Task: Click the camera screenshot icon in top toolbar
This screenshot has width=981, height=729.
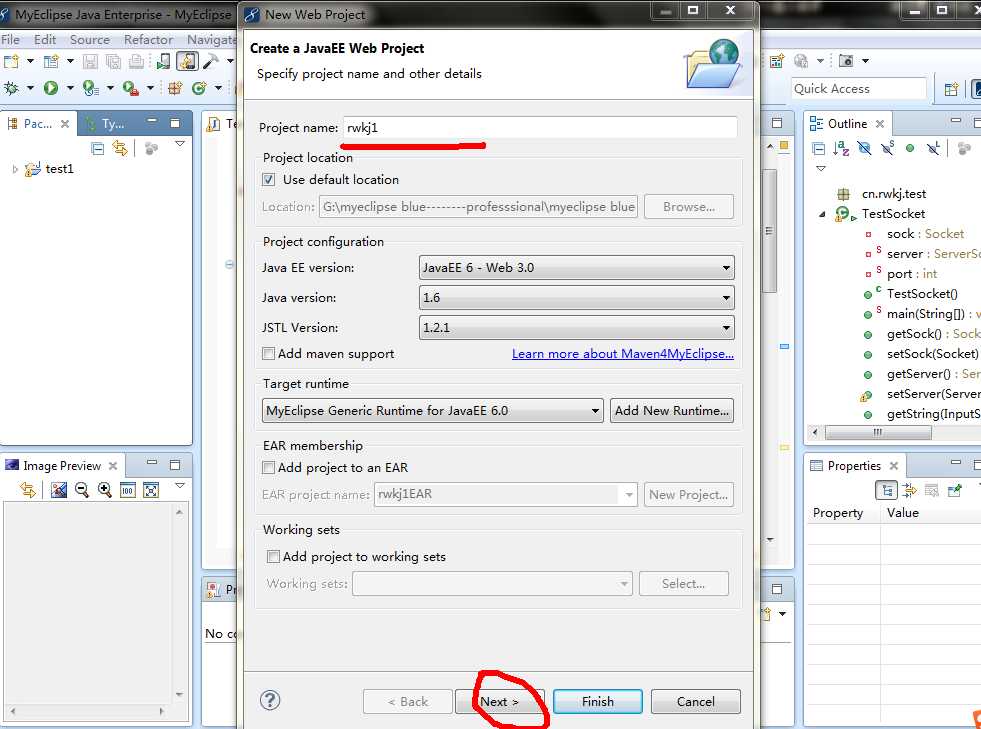Action: click(846, 61)
